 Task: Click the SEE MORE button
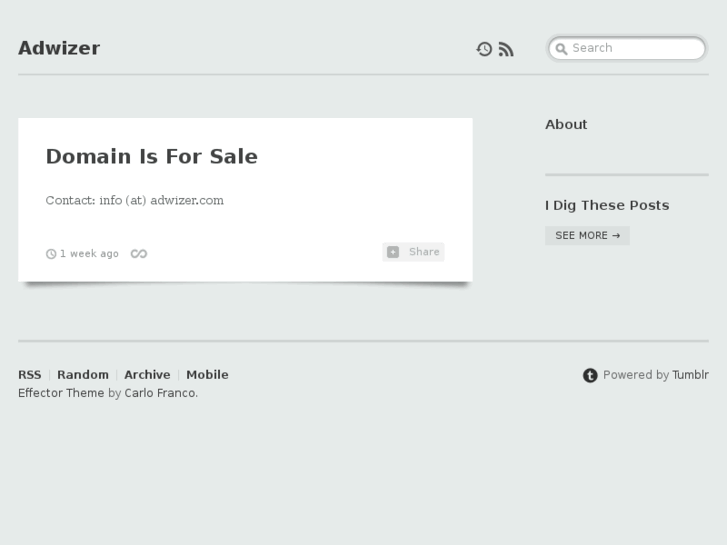587,235
